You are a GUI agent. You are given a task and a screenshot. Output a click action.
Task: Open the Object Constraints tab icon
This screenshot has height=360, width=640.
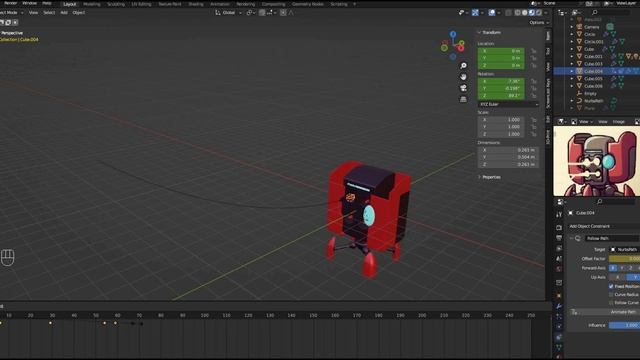[x=559, y=337]
